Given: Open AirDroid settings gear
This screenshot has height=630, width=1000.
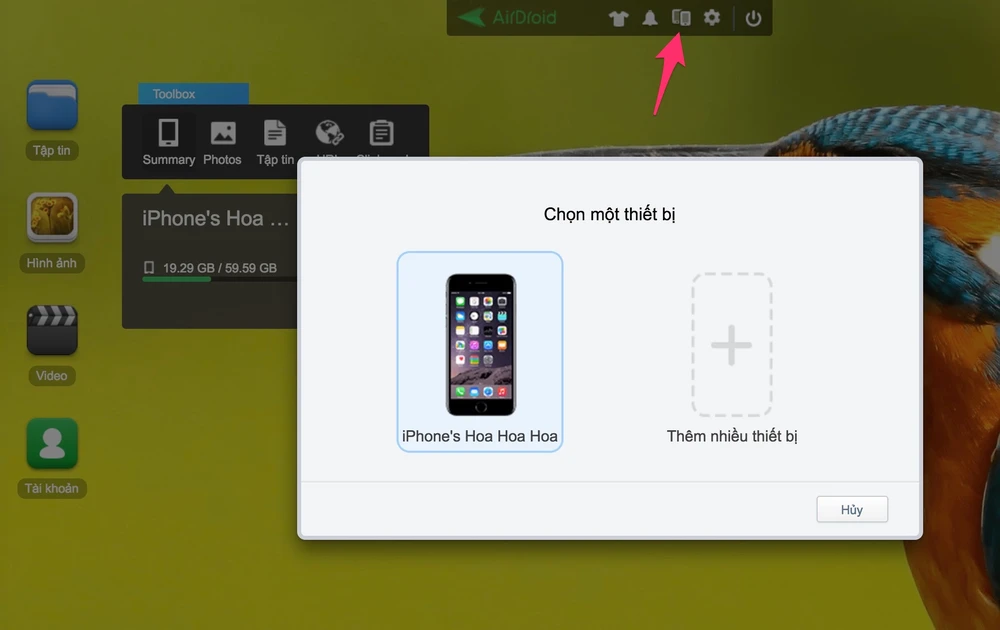Looking at the screenshot, I should [712, 18].
